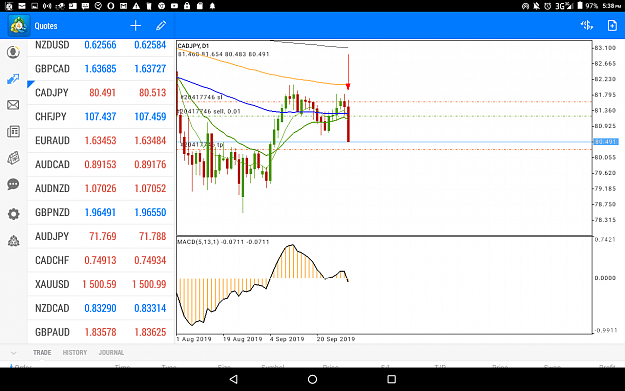Open the economic calendar icon in sidebar
The width and height of the screenshot is (625, 391).
(x=13, y=158)
